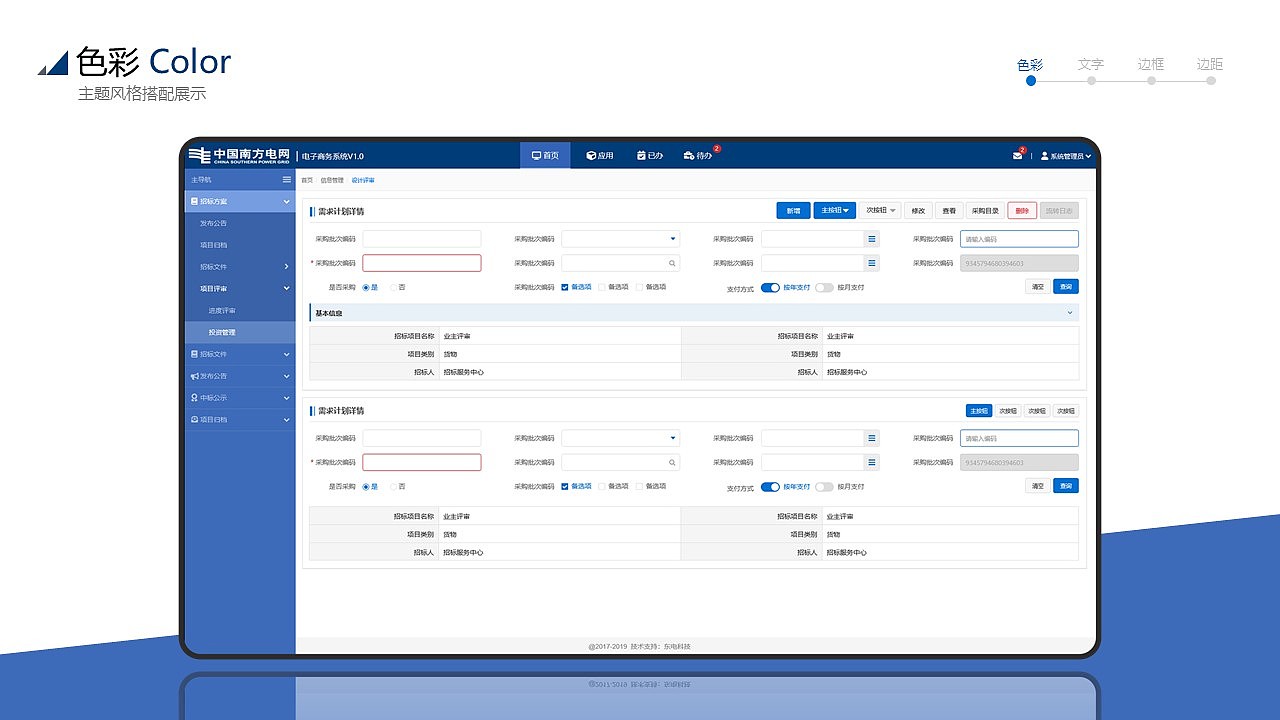Turn off 按年支付 switch in second panel
This screenshot has height=720, width=1280.
coord(770,487)
